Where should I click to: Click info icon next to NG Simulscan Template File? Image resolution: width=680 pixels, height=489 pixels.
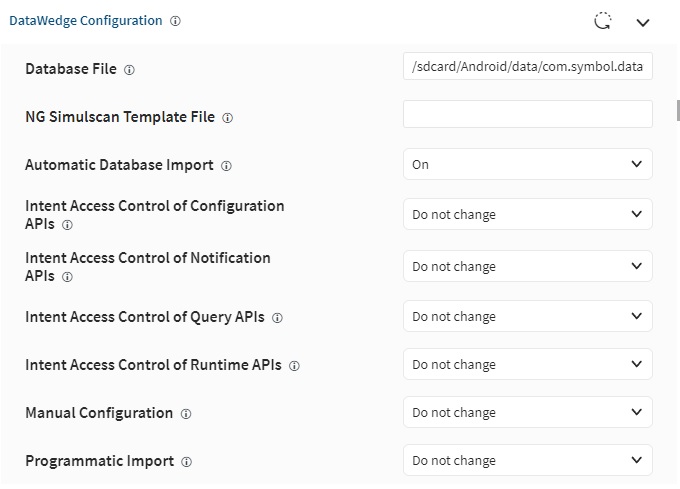[228, 118]
